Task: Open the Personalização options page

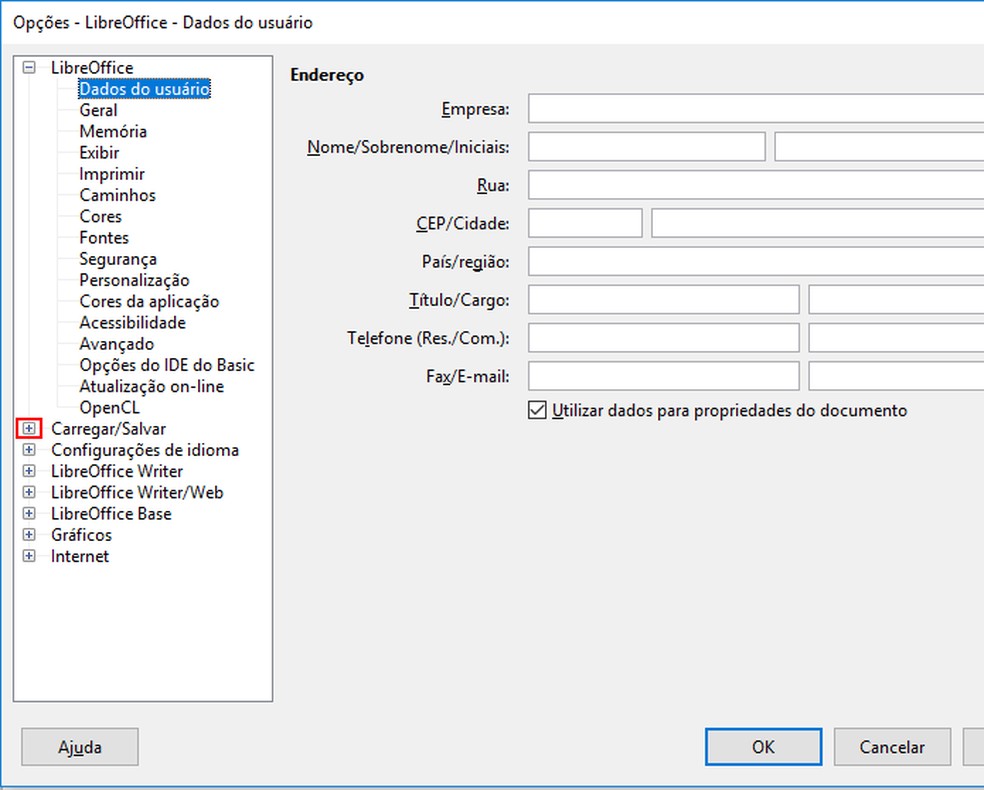Action: pyautogui.click(x=134, y=280)
